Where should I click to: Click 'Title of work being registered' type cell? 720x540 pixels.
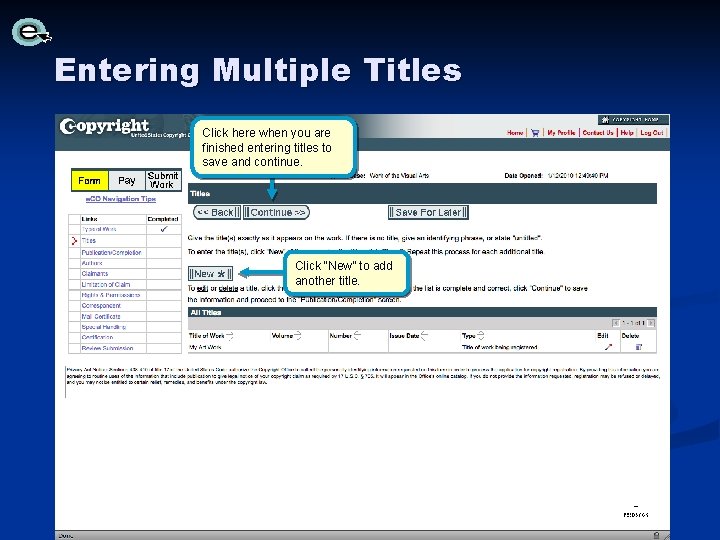(x=499, y=348)
